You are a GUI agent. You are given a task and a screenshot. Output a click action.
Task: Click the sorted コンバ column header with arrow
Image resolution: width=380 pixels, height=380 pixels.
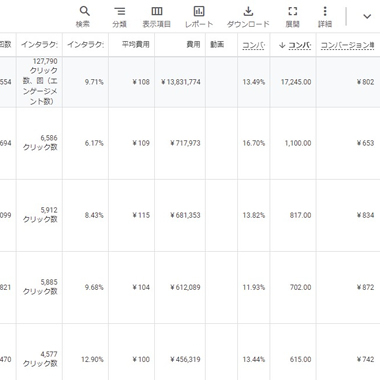pyautogui.click(x=295, y=45)
